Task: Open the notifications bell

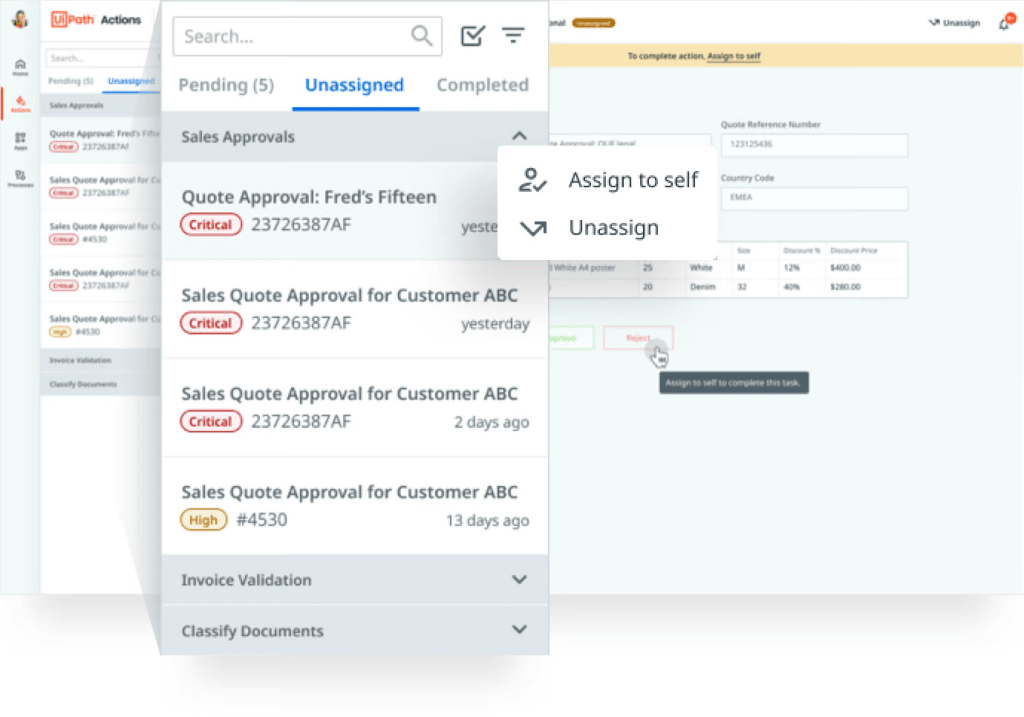Action: pyautogui.click(x=1003, y=24)
